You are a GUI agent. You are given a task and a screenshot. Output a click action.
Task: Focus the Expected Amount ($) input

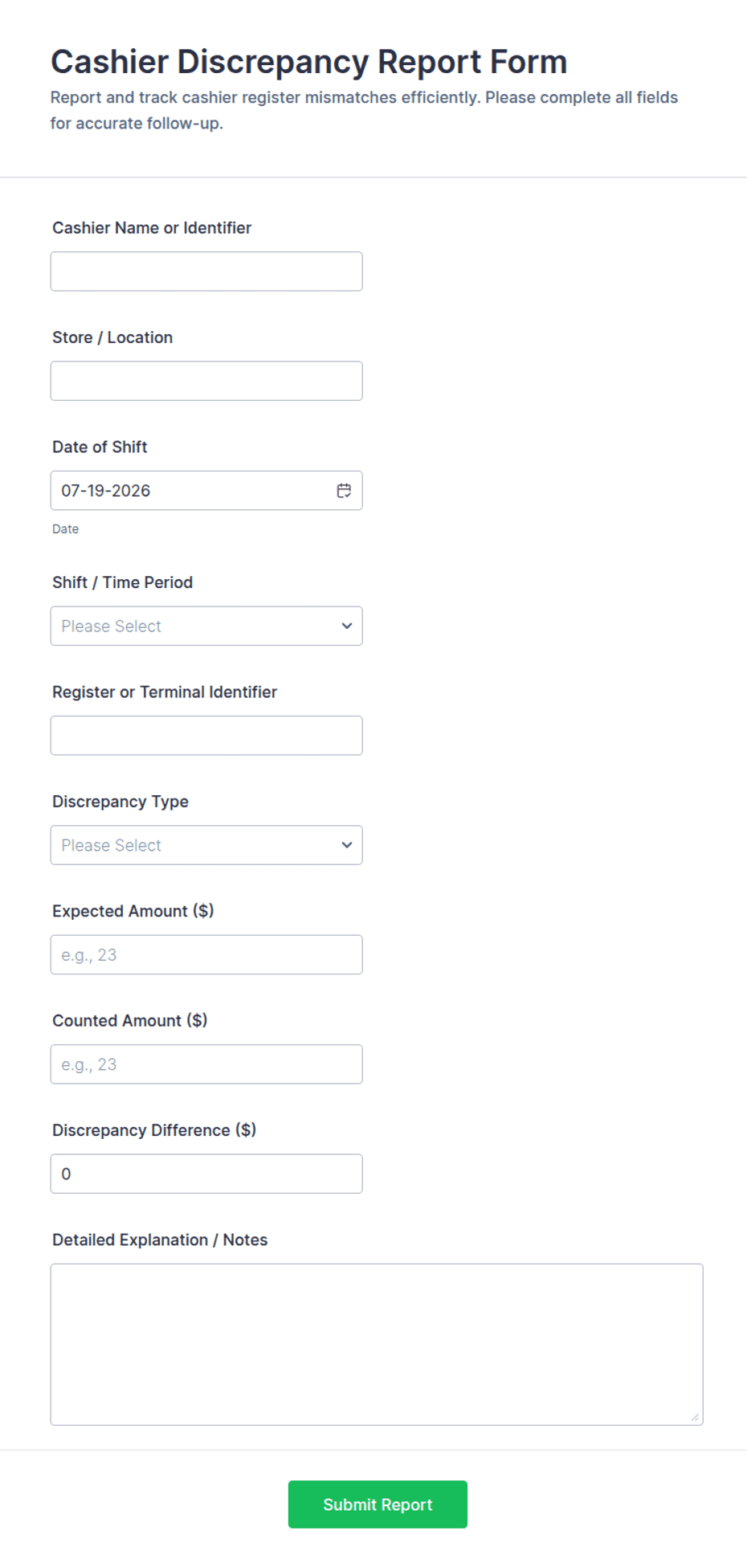click(x=206, y=955)
